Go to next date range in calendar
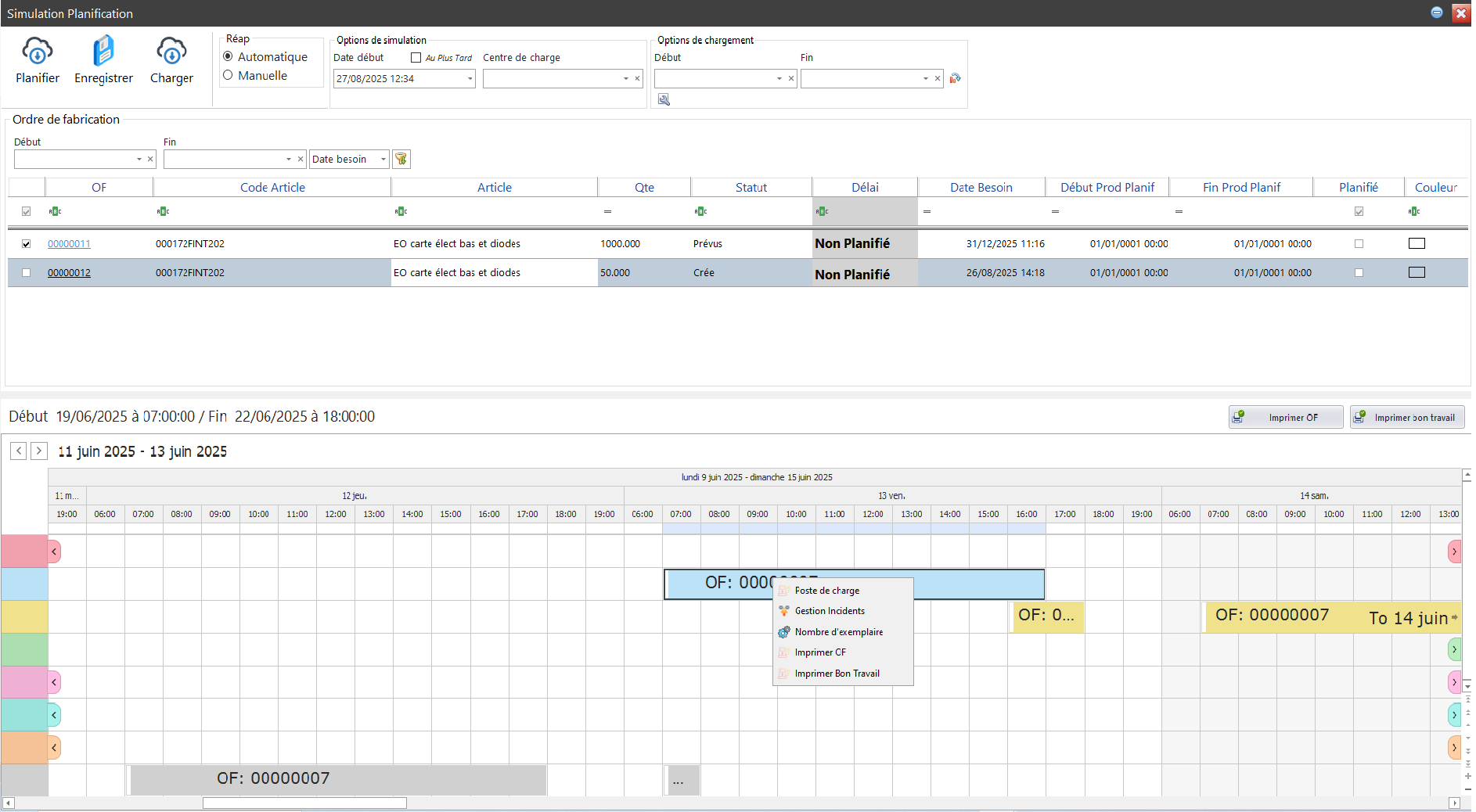1476x812 pixels. (38, 451)
